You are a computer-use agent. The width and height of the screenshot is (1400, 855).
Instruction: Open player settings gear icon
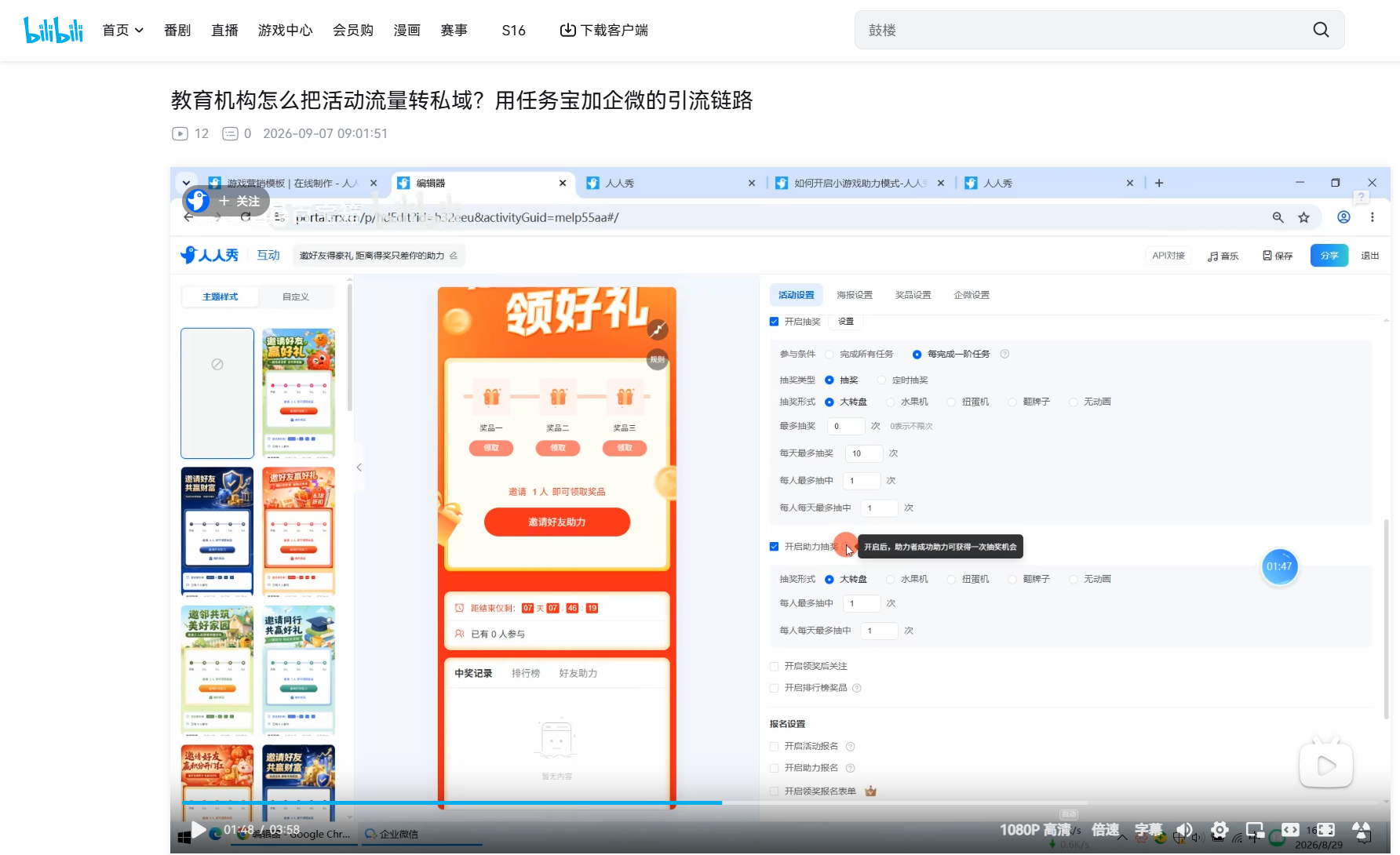(x=1220, y=830)
